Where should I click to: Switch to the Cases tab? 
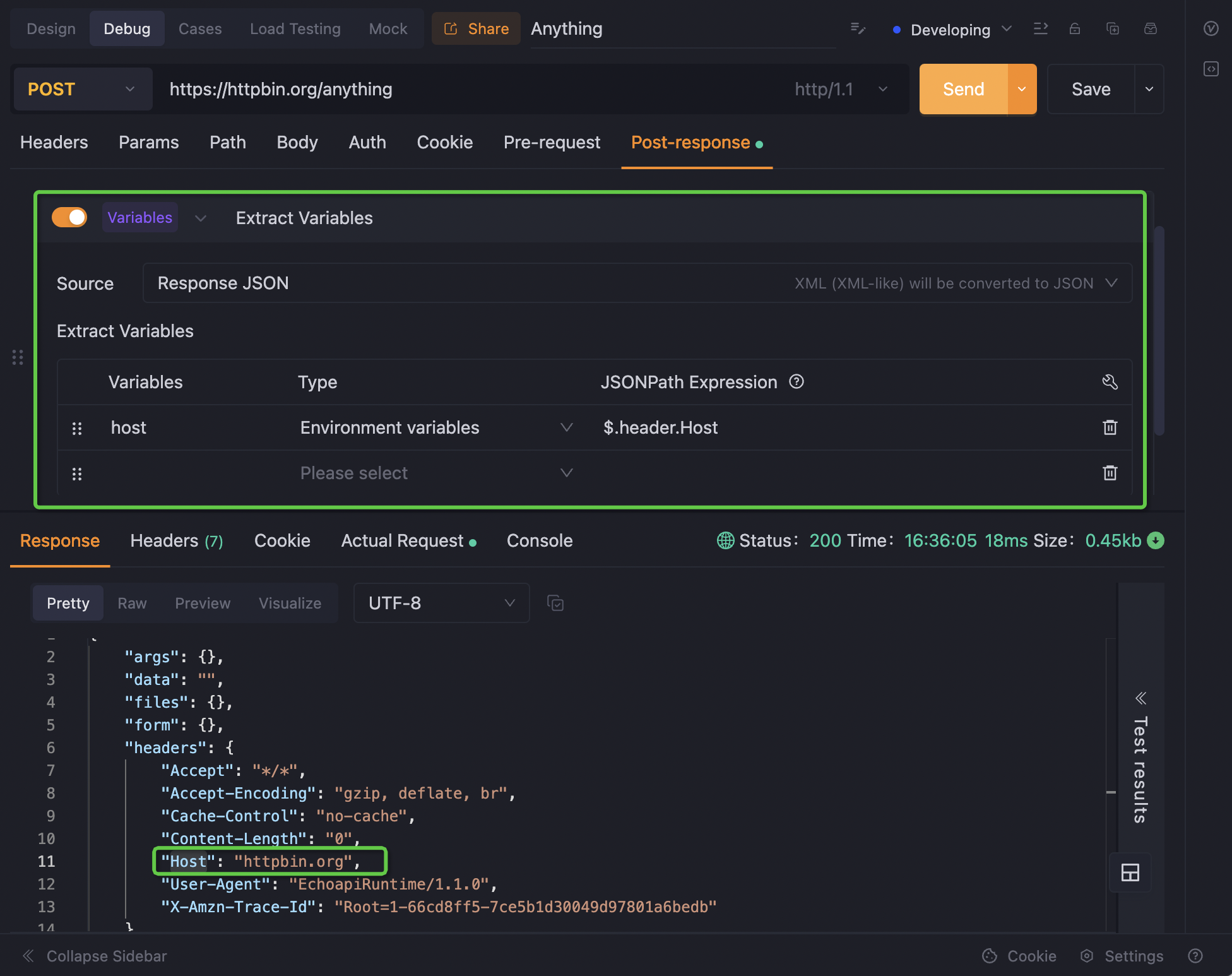coord(200,28)
